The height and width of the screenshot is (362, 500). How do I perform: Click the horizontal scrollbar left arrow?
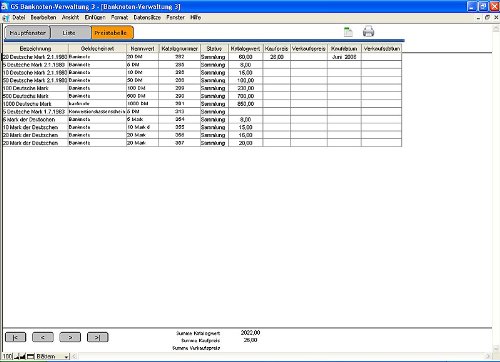74,356
